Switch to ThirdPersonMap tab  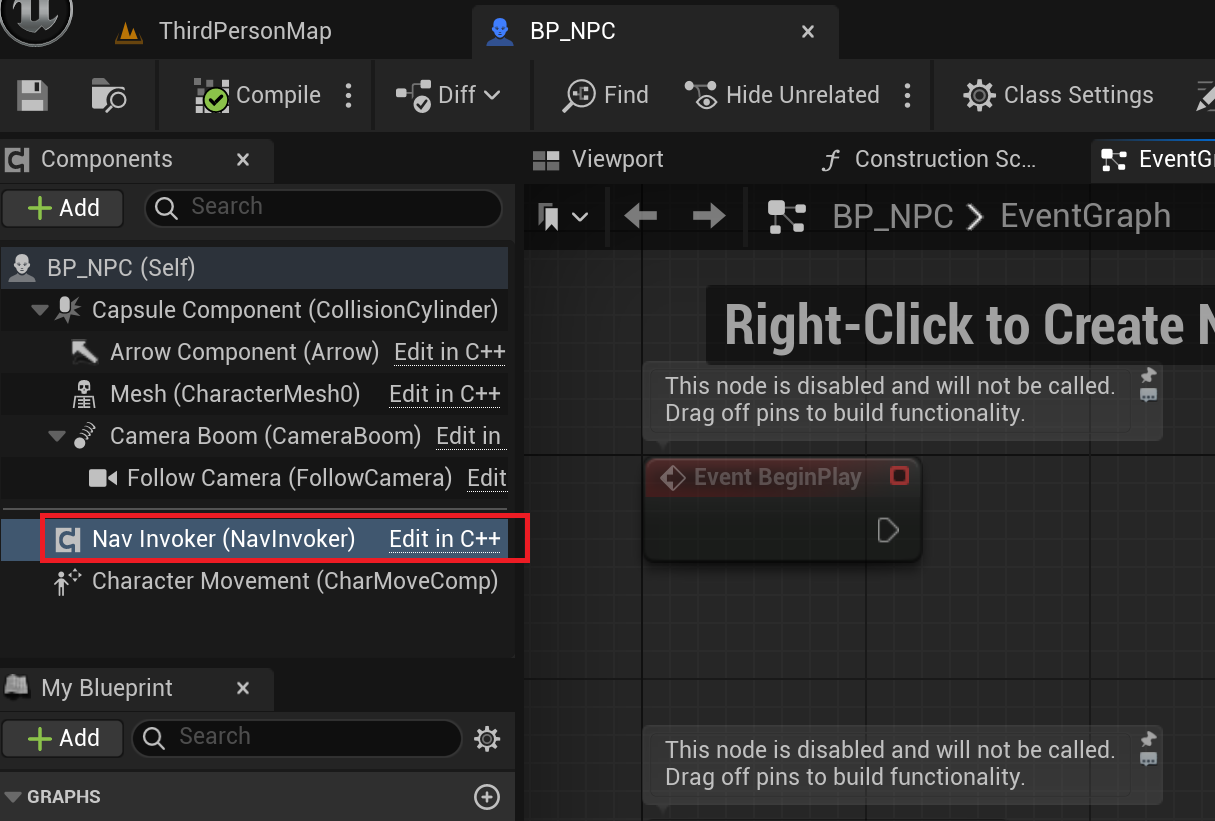tap(244, 31)
